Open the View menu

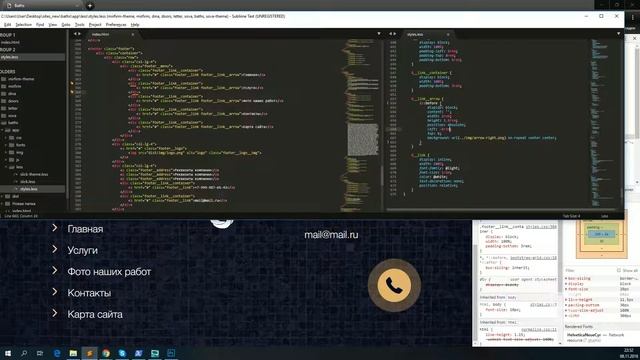click(x=53, y=25)
